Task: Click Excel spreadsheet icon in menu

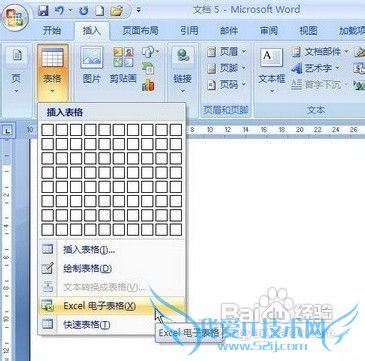Action: (48, 306)
